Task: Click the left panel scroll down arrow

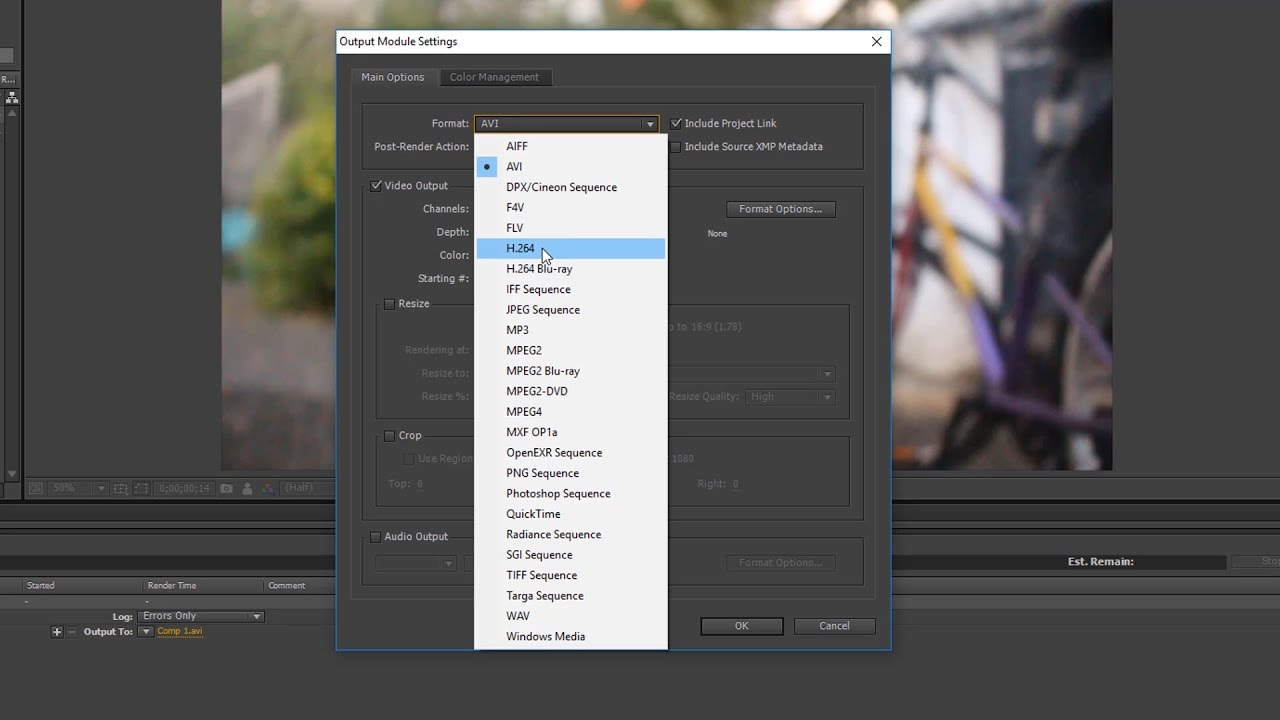Action: (x=12, y=474)
